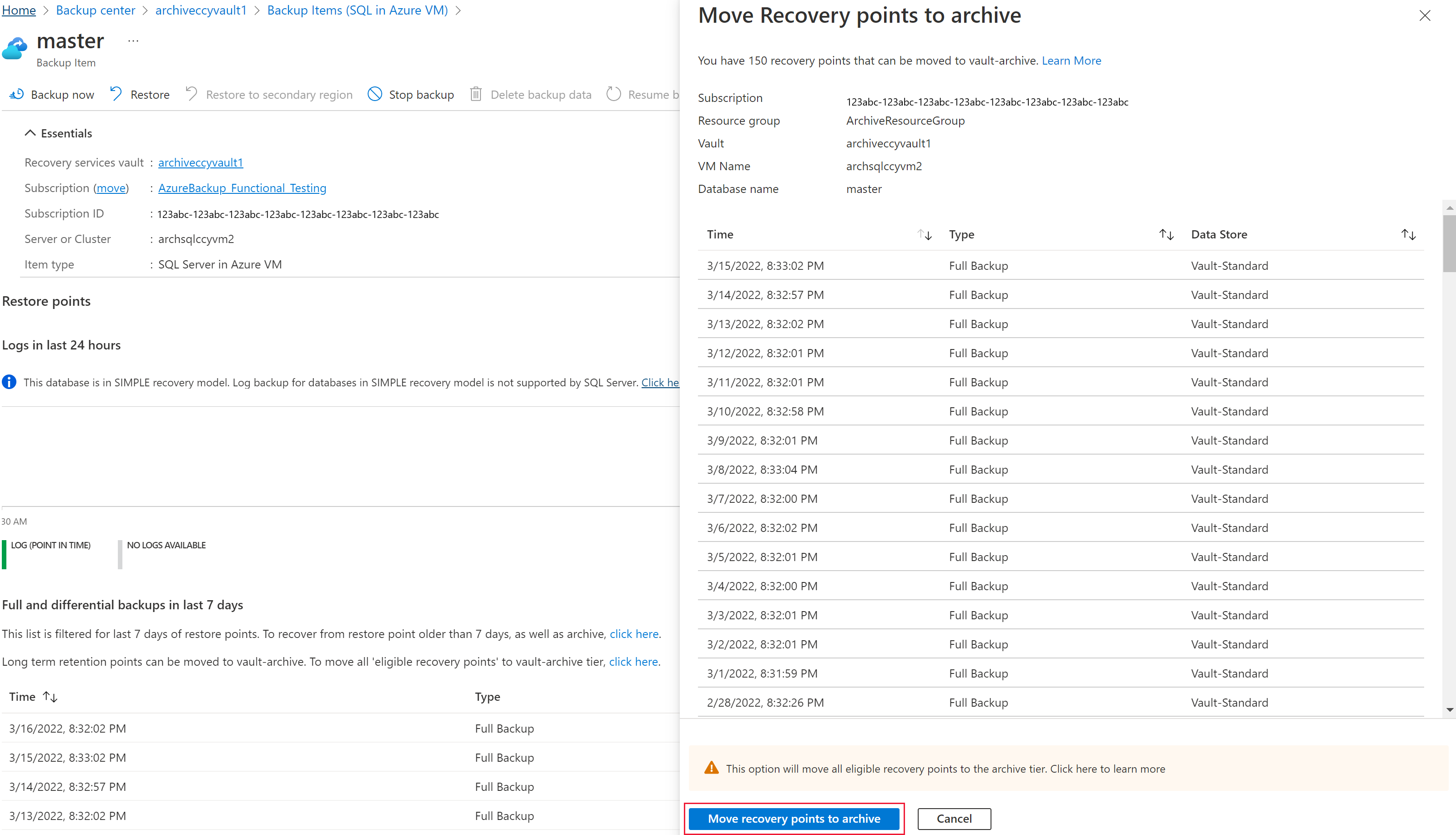Click Learn More link in archive panel
Image resolution: width=1456 pixels, height=835 pixels.
(1072, 60)
